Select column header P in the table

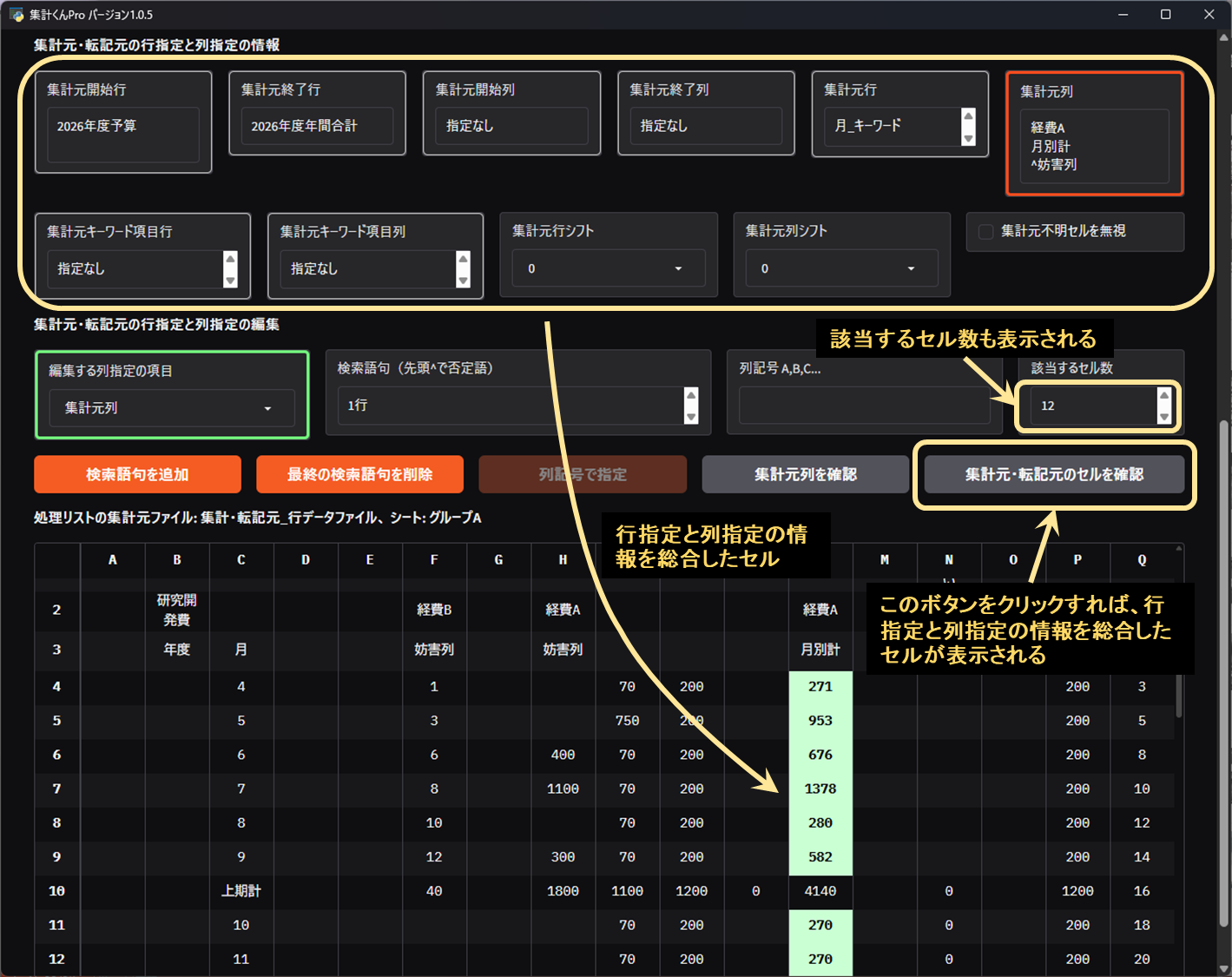click(x=1077, y=560)
